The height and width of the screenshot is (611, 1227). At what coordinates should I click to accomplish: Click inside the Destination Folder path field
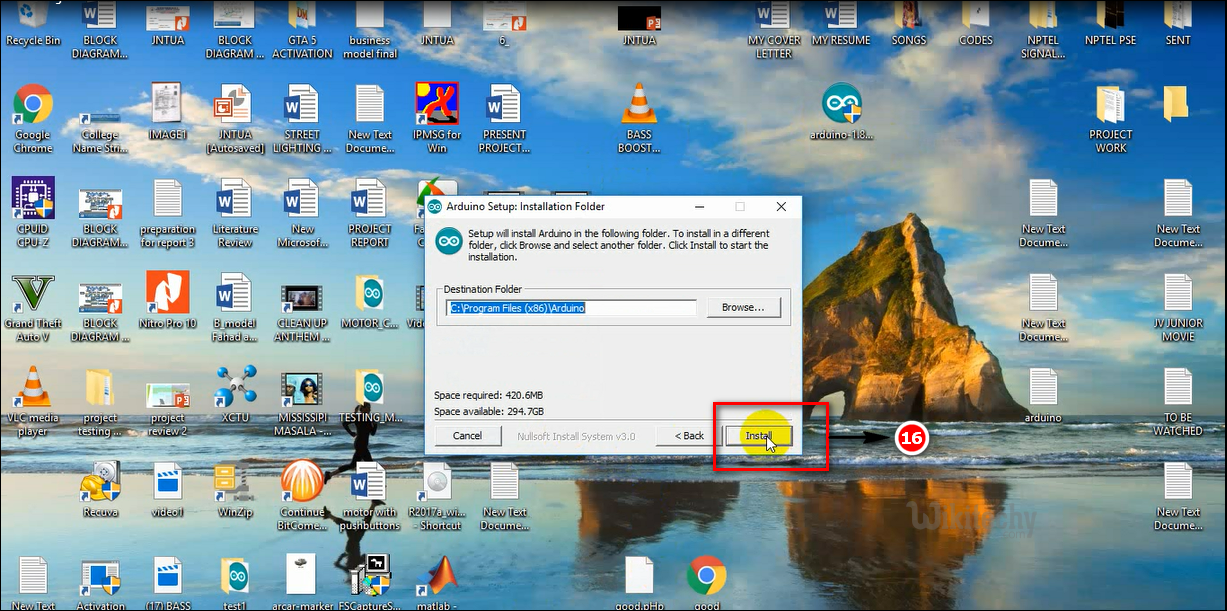click(x=570, y=307)
